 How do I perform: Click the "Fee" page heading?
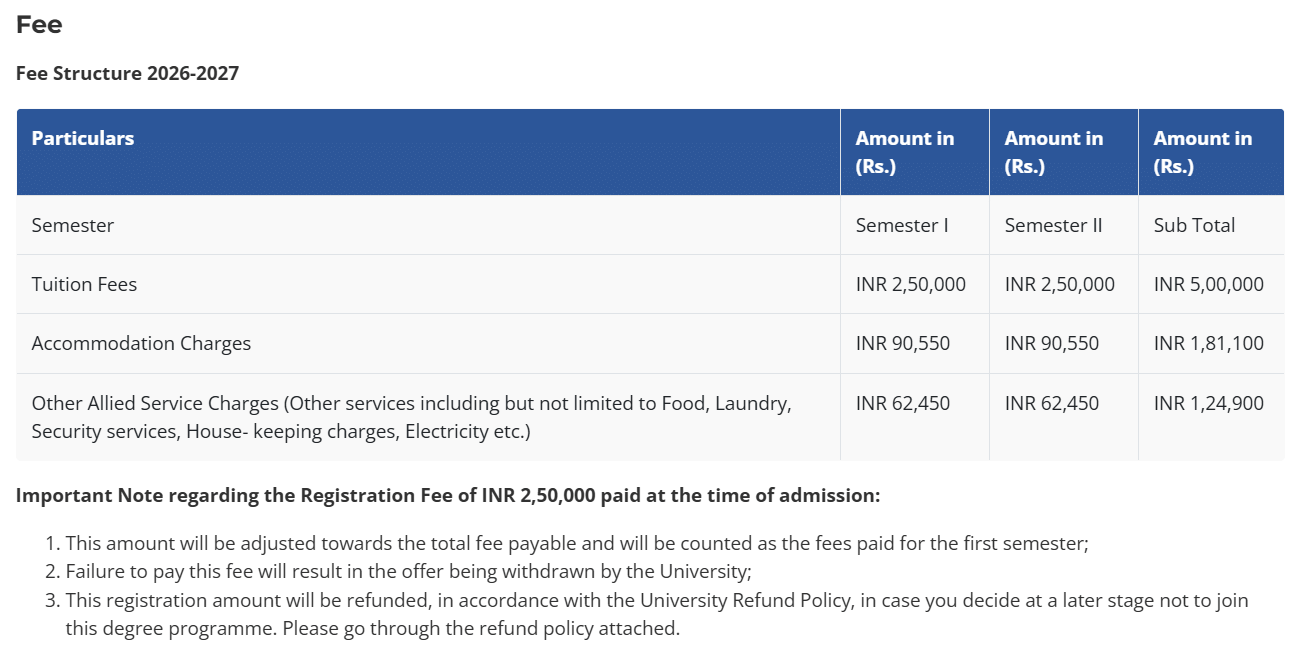tap(39, 25)
